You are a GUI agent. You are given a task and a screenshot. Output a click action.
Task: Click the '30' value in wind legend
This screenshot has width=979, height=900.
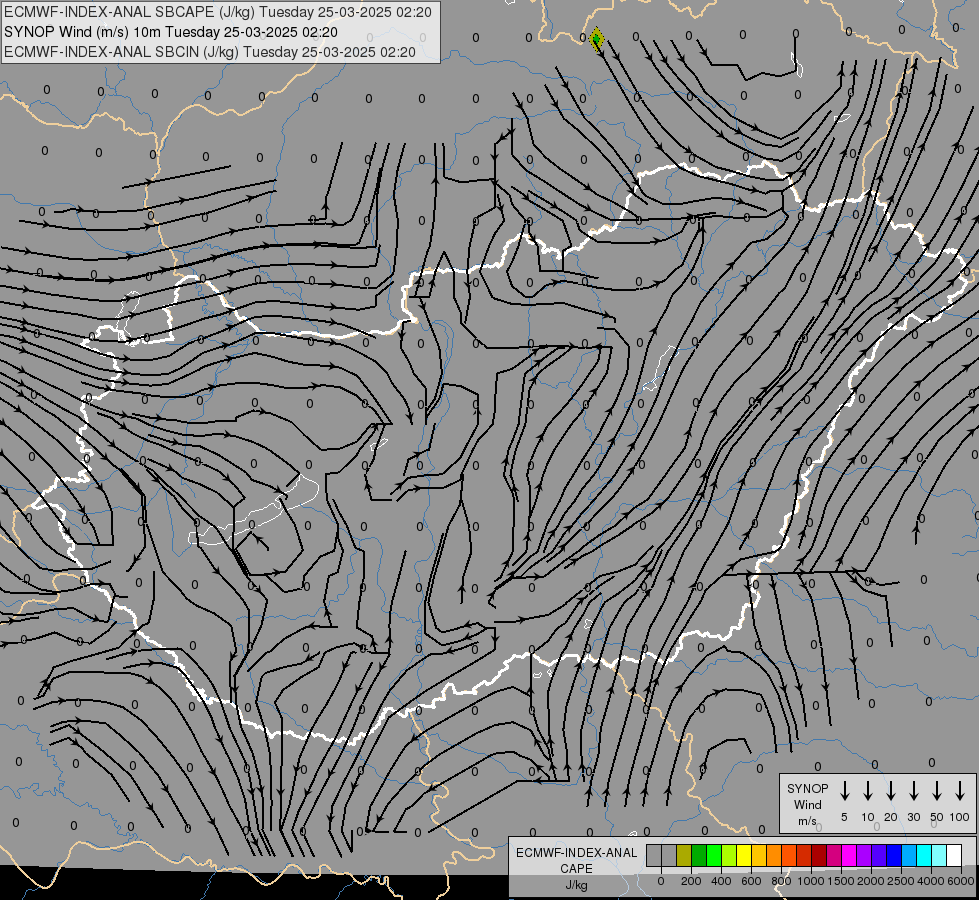(913, 817)
